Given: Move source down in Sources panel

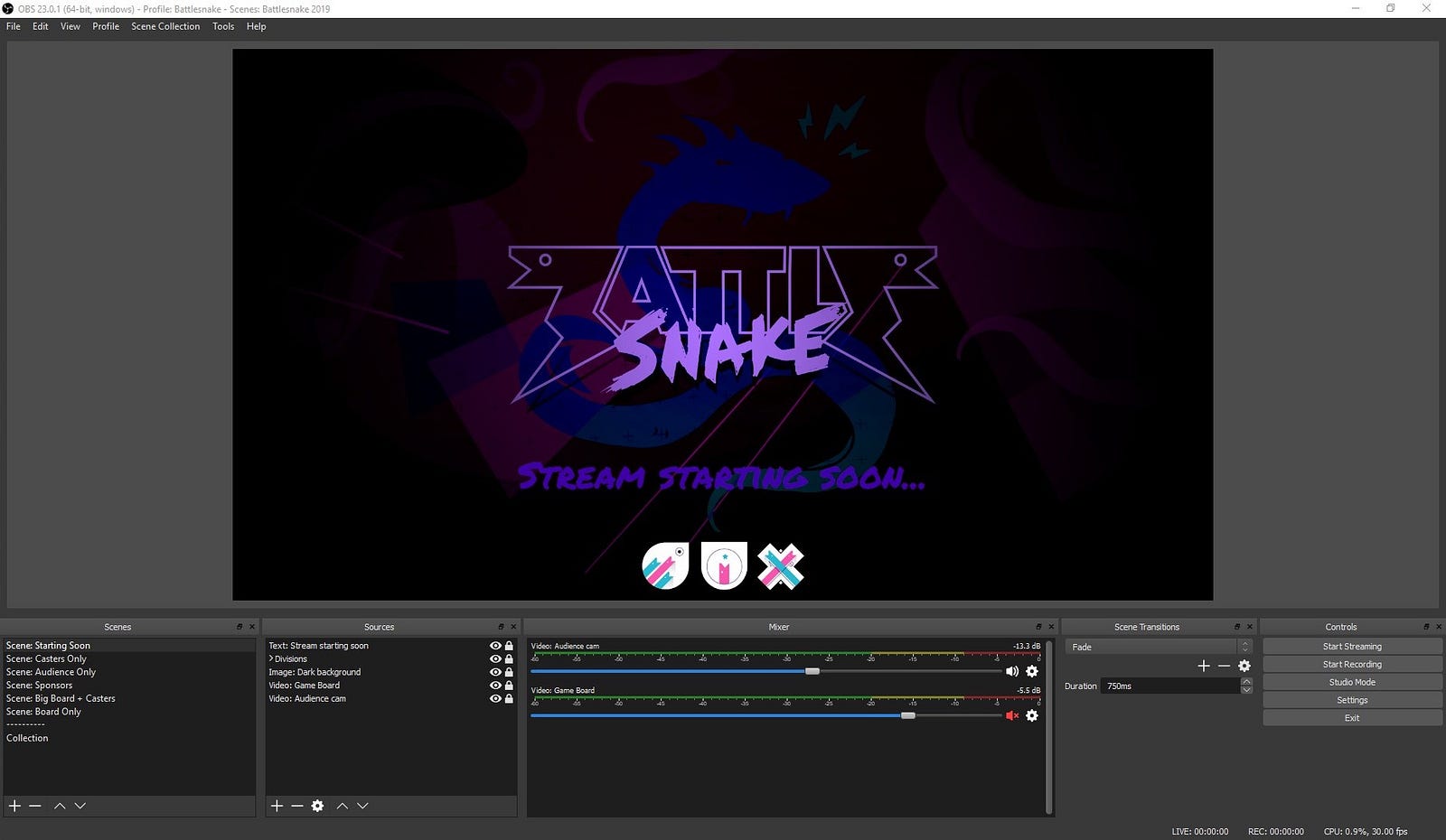Looking at the screenshot, I should coord(362,806).
